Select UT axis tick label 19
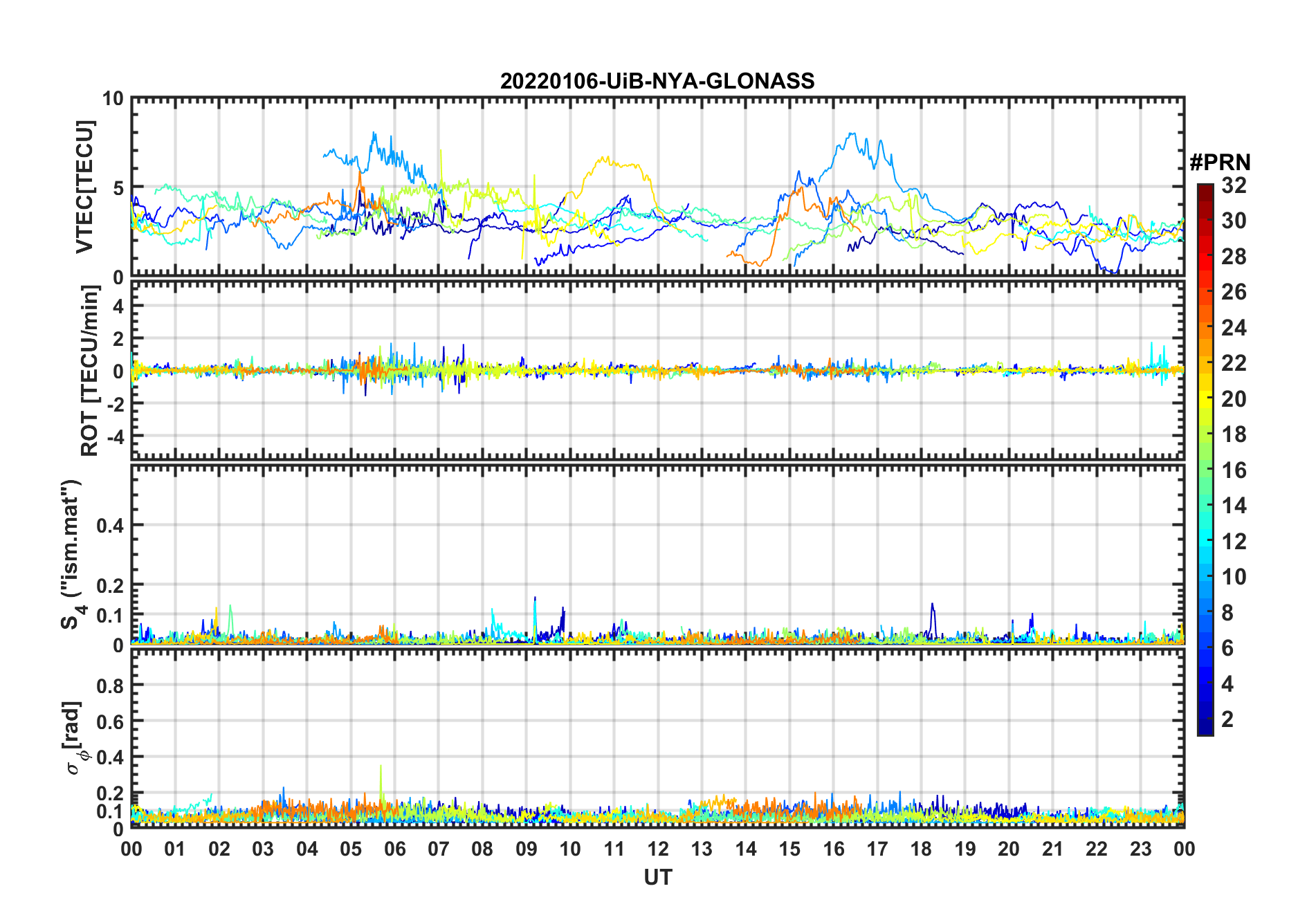This screenshot has width=1316, height=920. click(965, 849)
